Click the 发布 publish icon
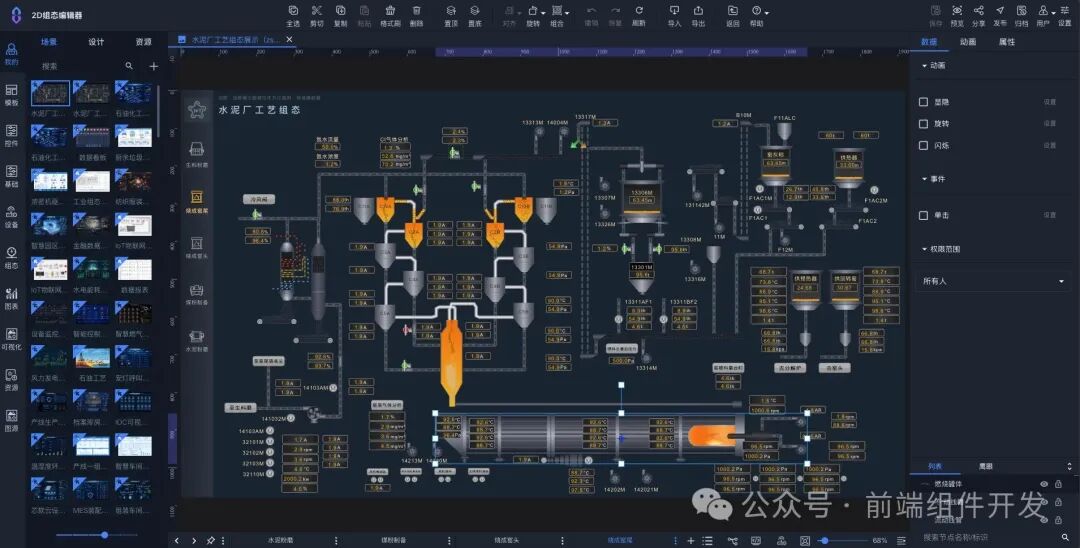Image resolution: width=1080 pixels, height=548 pixels. pyautogui.click(x=1000, y=10)
